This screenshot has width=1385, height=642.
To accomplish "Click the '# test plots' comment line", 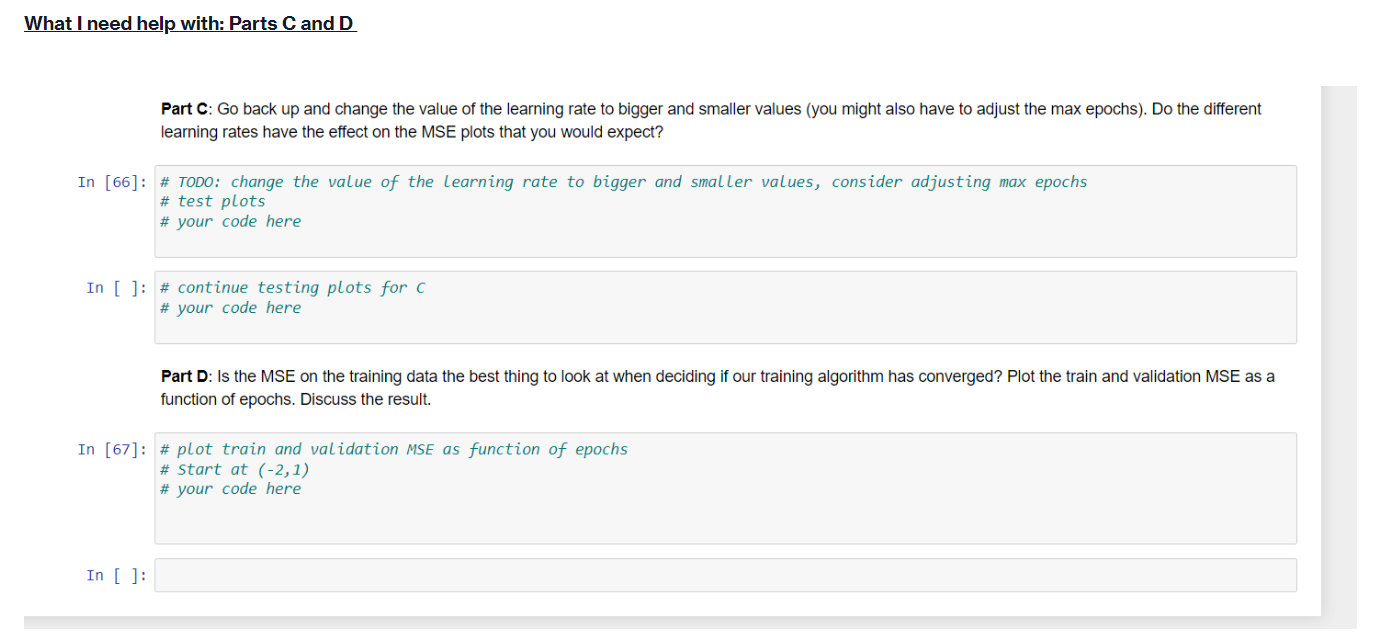I will tap(212, 200).
